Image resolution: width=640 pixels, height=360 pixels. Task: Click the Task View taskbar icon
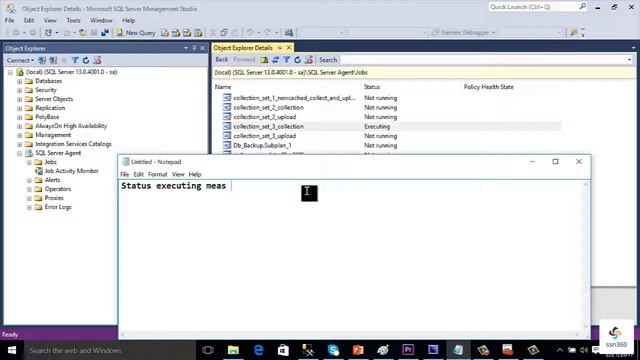[208, 350]
